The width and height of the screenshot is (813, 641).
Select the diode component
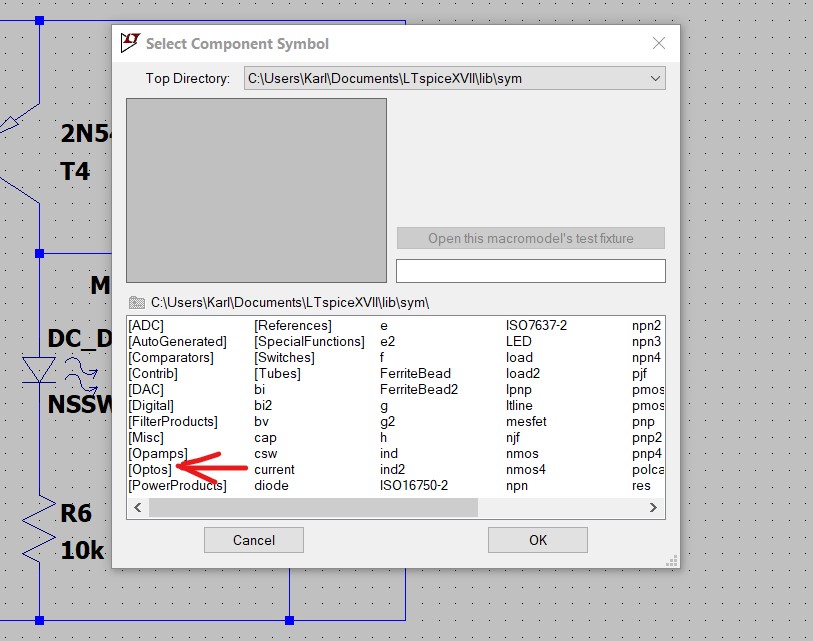[x=271, y=486]
